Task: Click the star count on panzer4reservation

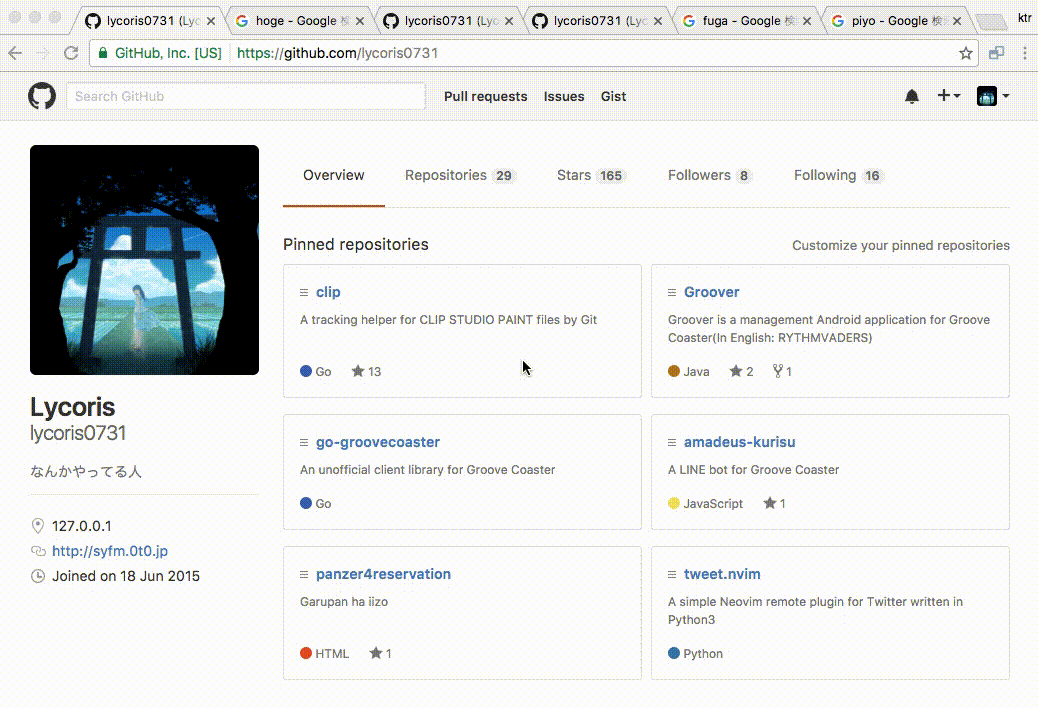Action: (381, 654)
